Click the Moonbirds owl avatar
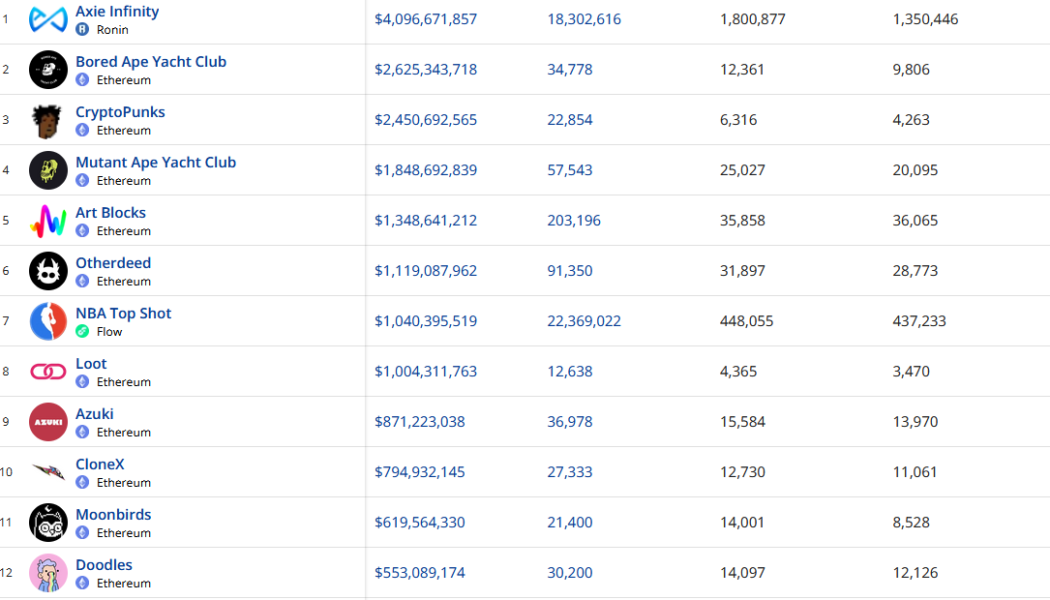Image resolution: width=1050 pixels, height=600 pixels. [48, 522]
